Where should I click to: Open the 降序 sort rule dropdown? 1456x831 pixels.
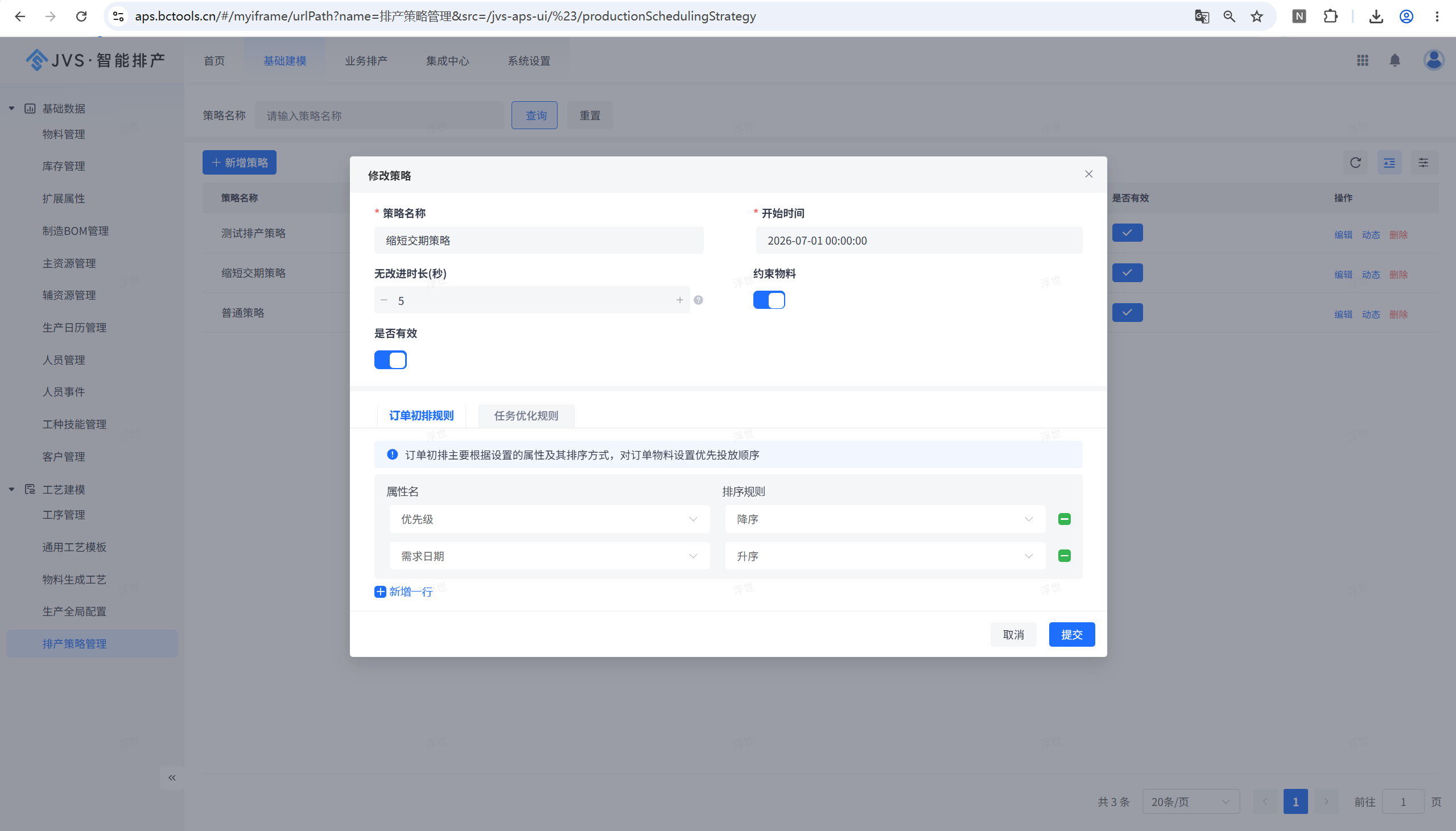point(885,519)
